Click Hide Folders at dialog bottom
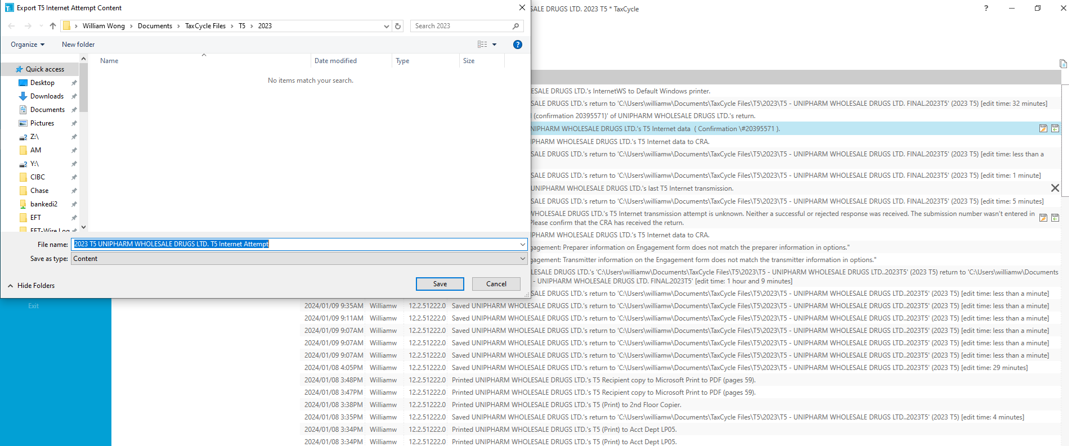This screenshot has width=1069, height=446. 31,286
